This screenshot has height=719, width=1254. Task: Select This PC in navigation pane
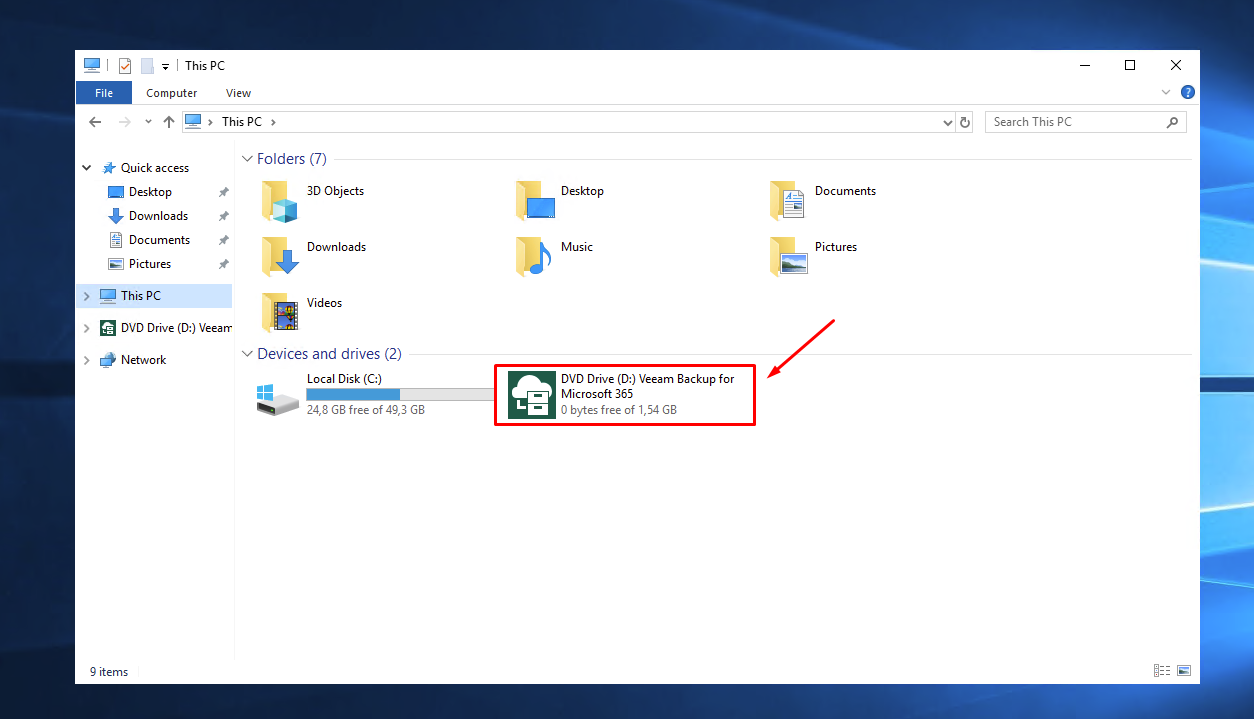[x=154, y=296]
